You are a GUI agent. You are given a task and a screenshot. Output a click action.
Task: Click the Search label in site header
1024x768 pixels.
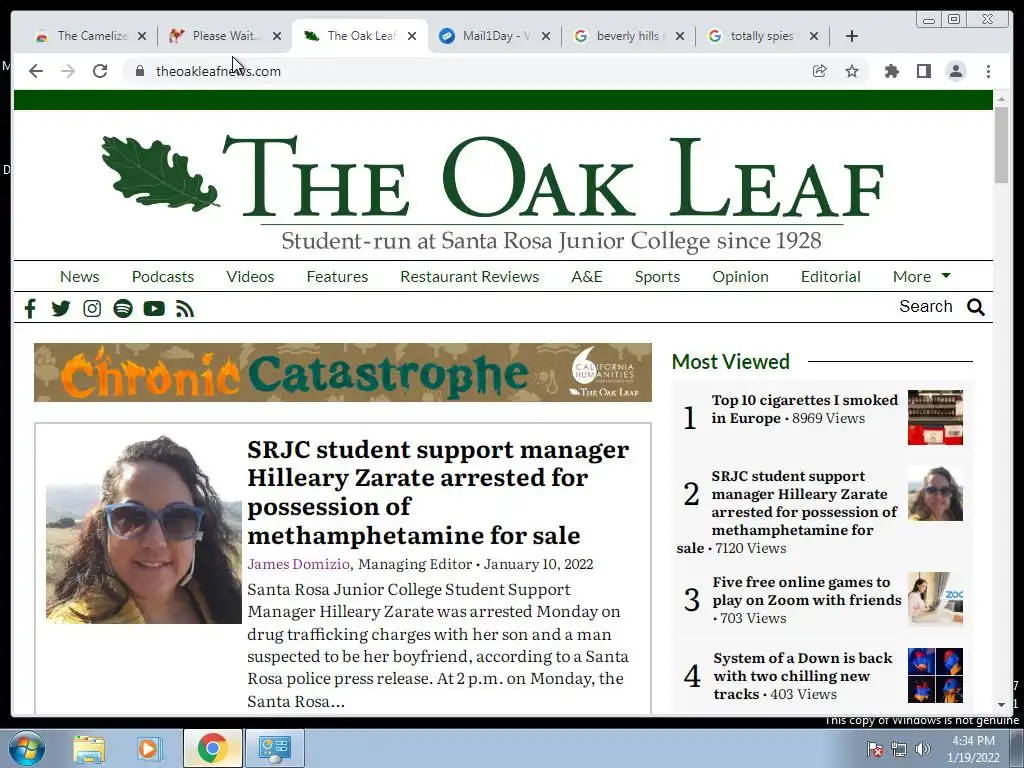pyautogui.click(x=925, y=306)
